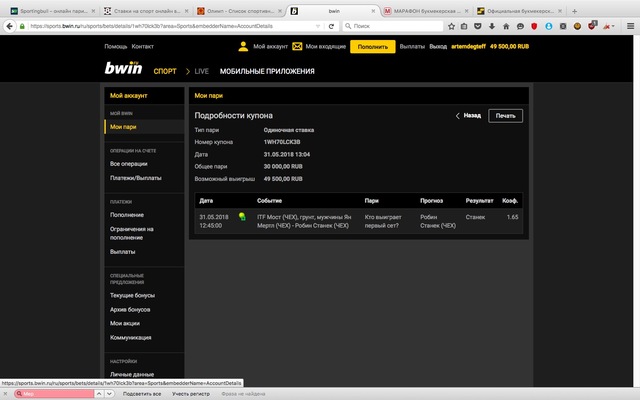The width and height of the screenshot is (640, 400).
Task: Open Мои акции in the sidebar
Action: (124, 323)
